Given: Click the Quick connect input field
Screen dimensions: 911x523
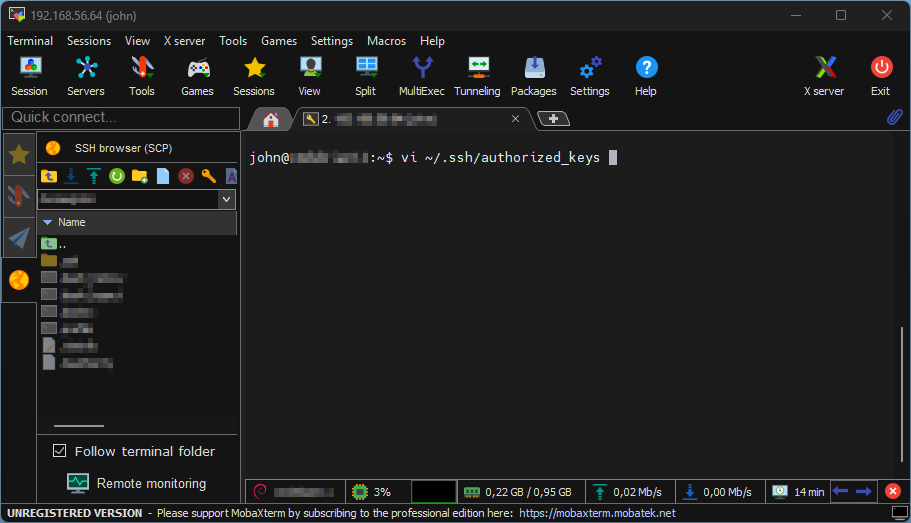Looking at the screenshot, I should 121,118.
